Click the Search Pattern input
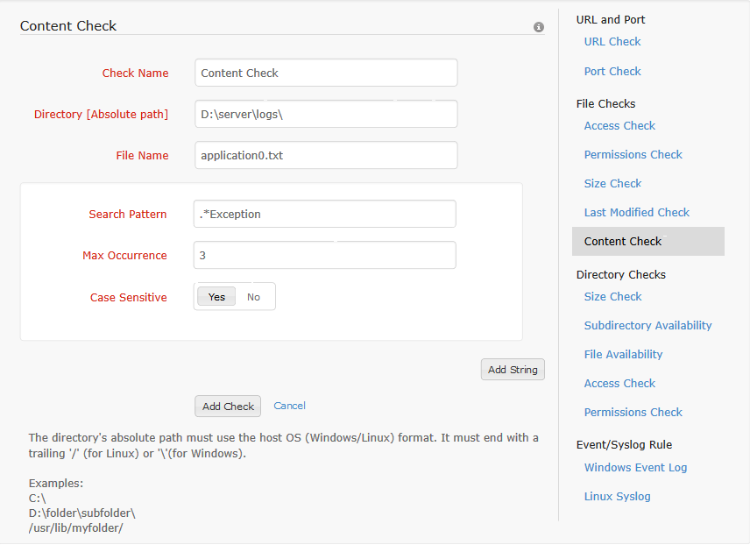The height and width of the screenshot is (545, 750). coord(324,214)
